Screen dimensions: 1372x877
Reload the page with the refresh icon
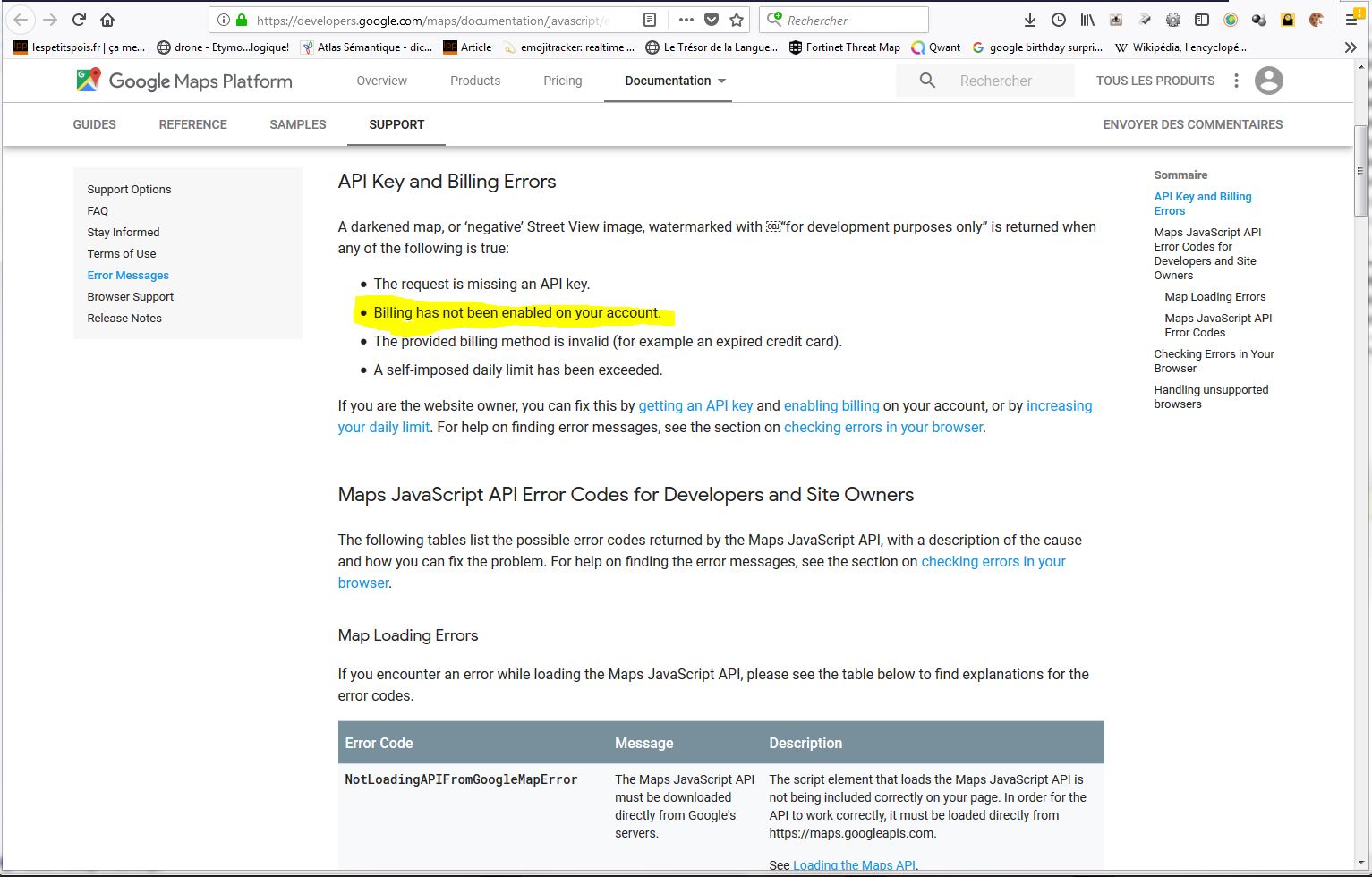(79, 20)
